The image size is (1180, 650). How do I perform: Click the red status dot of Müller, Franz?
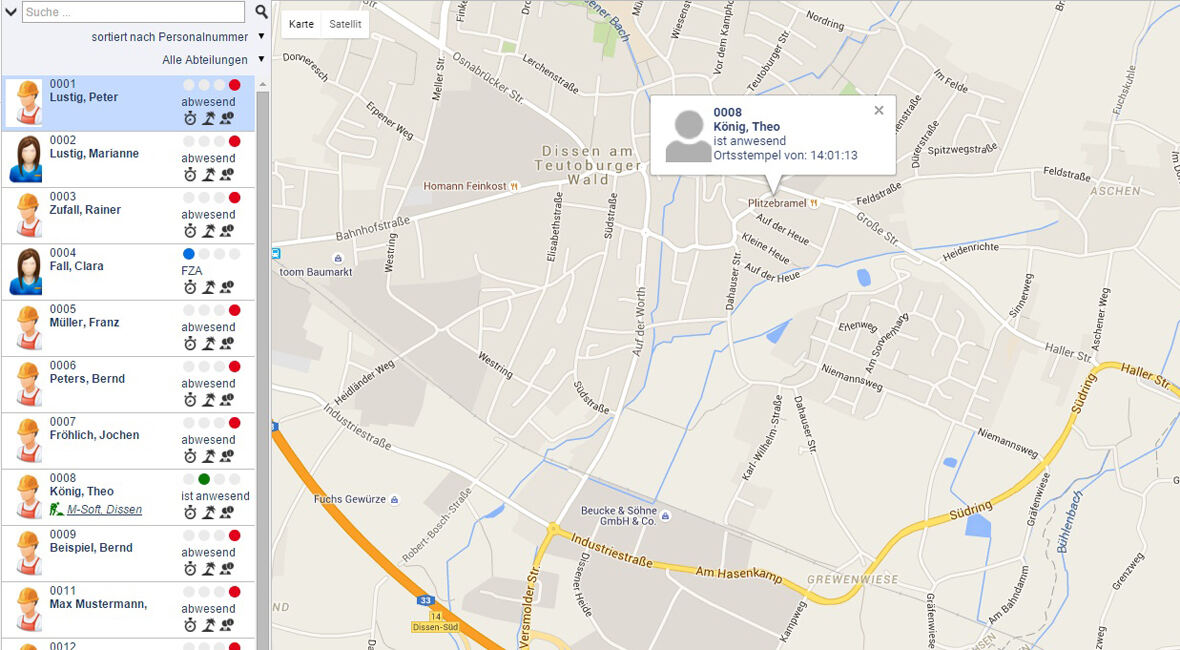234,310
